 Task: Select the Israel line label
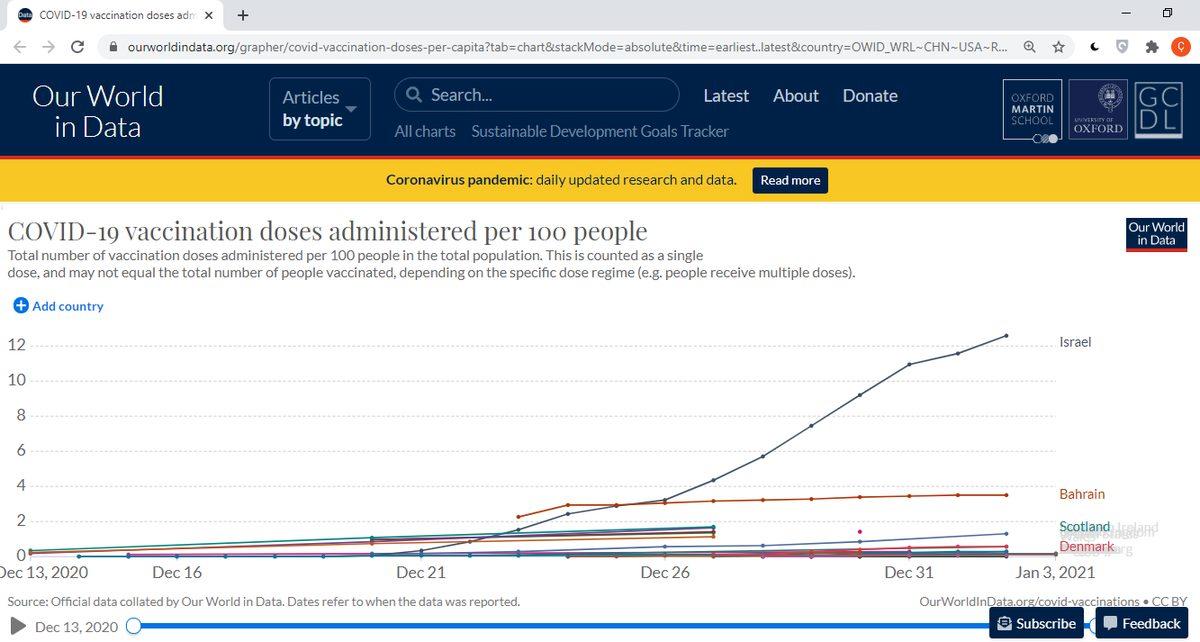pos(1075,342)
